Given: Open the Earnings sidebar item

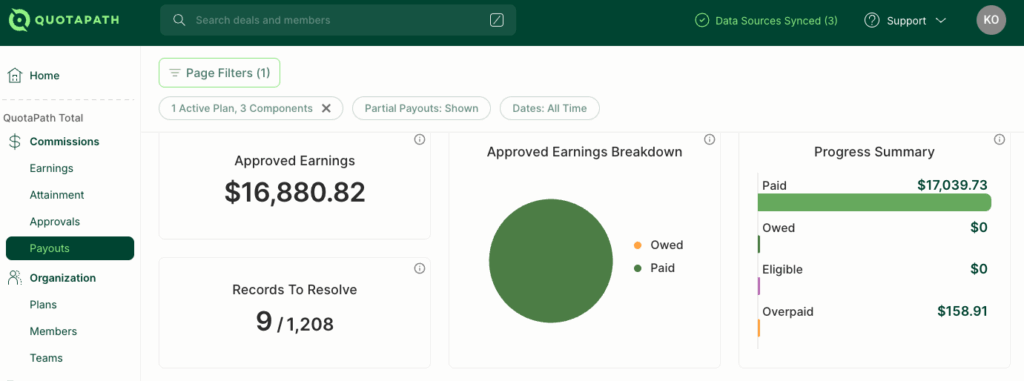Looking at the screenshot, I should [52, 169].
